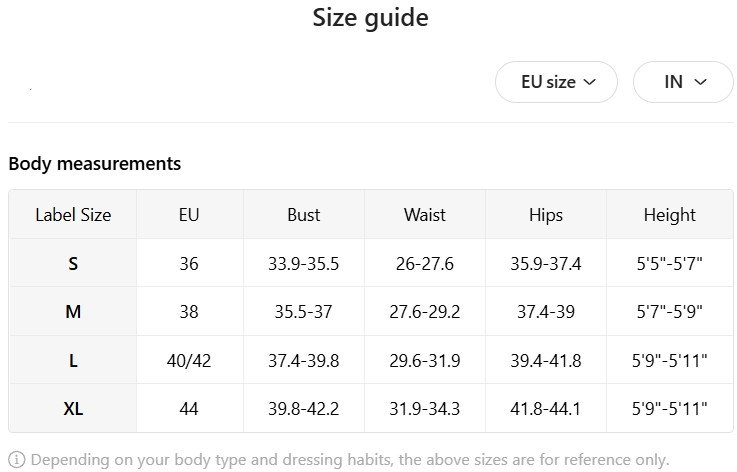Click the info icon beside the disclaimer
This screenshot has width=737, height=472.
click(x=17, y=460)
